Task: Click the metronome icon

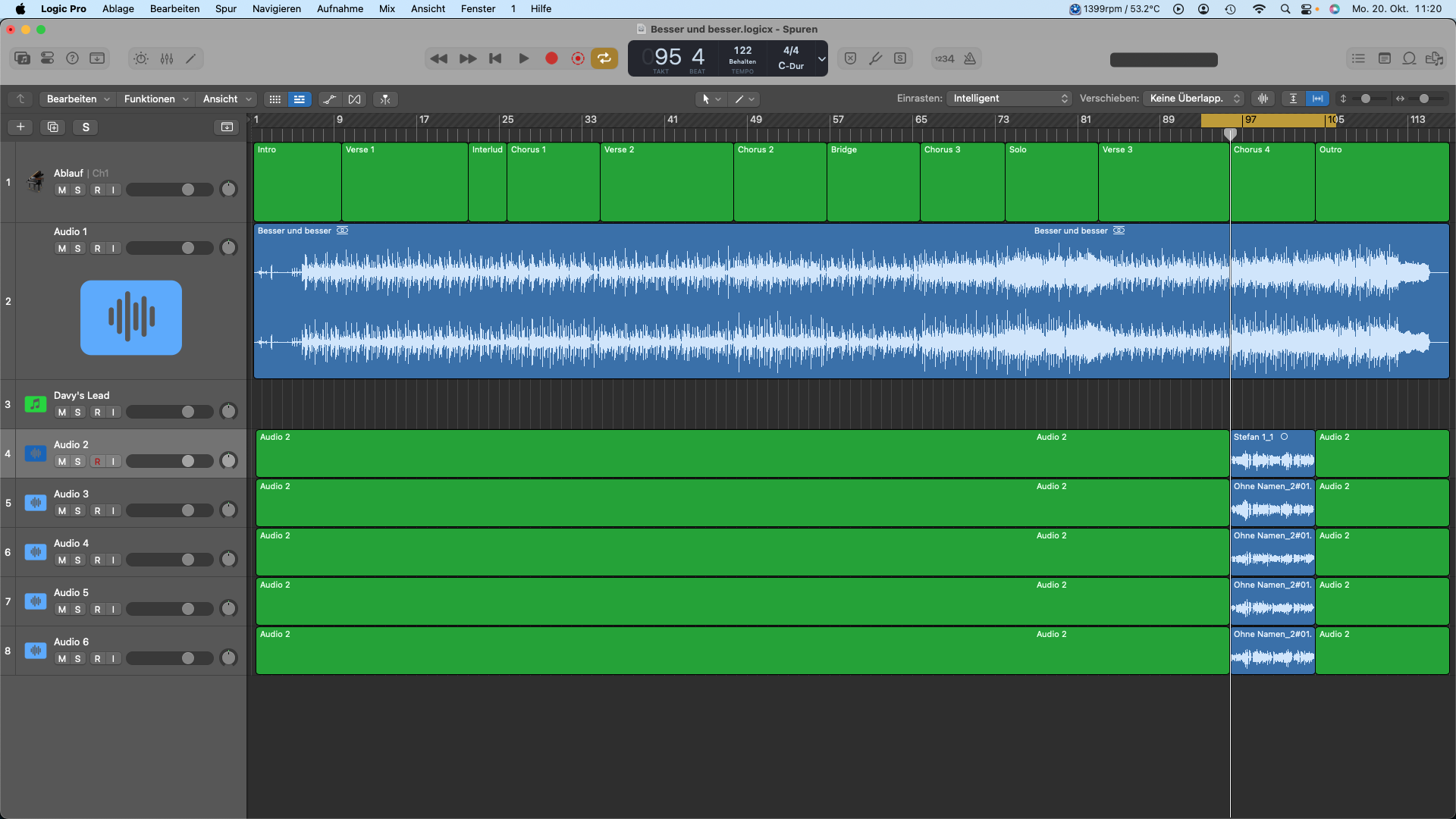Action: coord(970,58)
